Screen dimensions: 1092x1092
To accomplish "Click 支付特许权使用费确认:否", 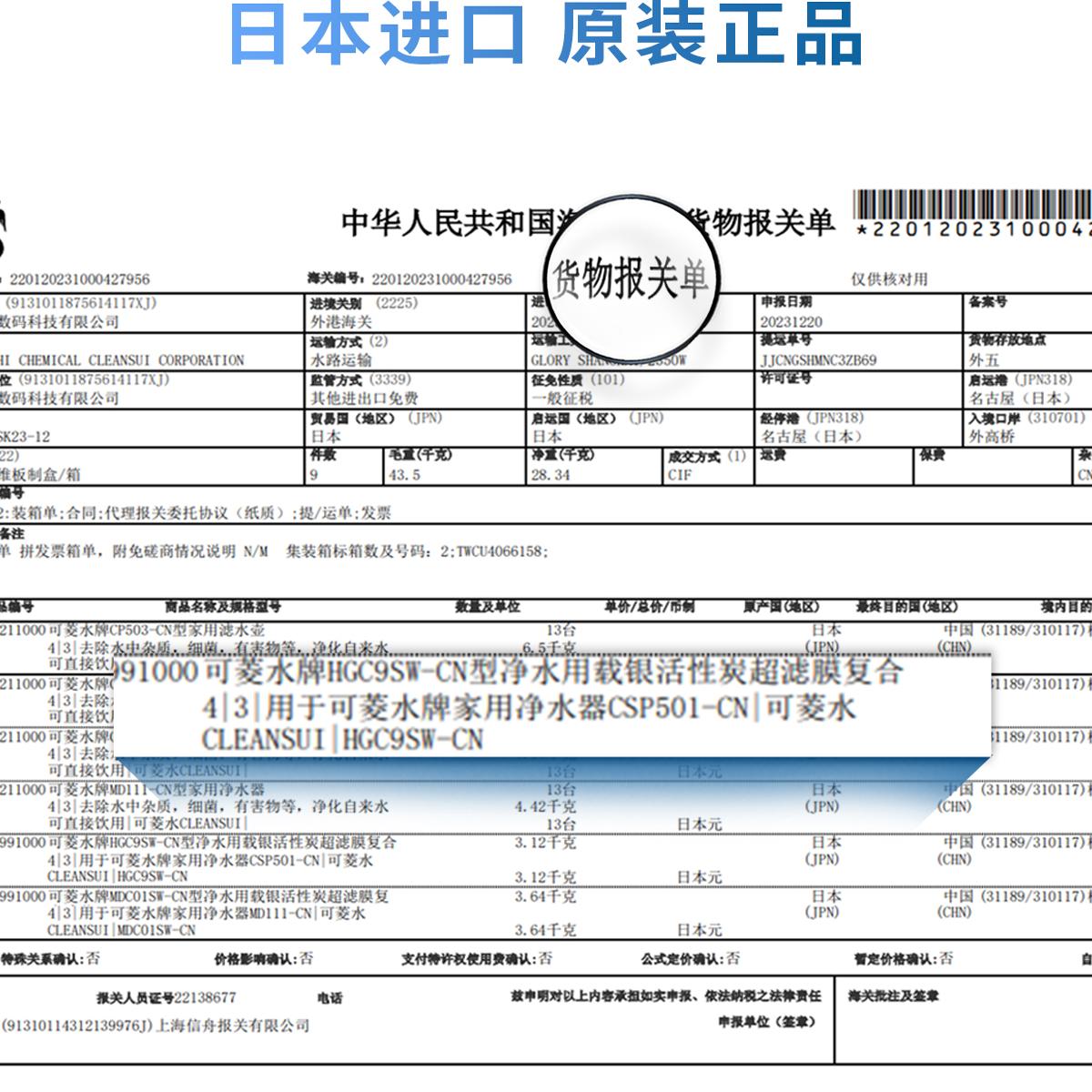I will point(476,958).
